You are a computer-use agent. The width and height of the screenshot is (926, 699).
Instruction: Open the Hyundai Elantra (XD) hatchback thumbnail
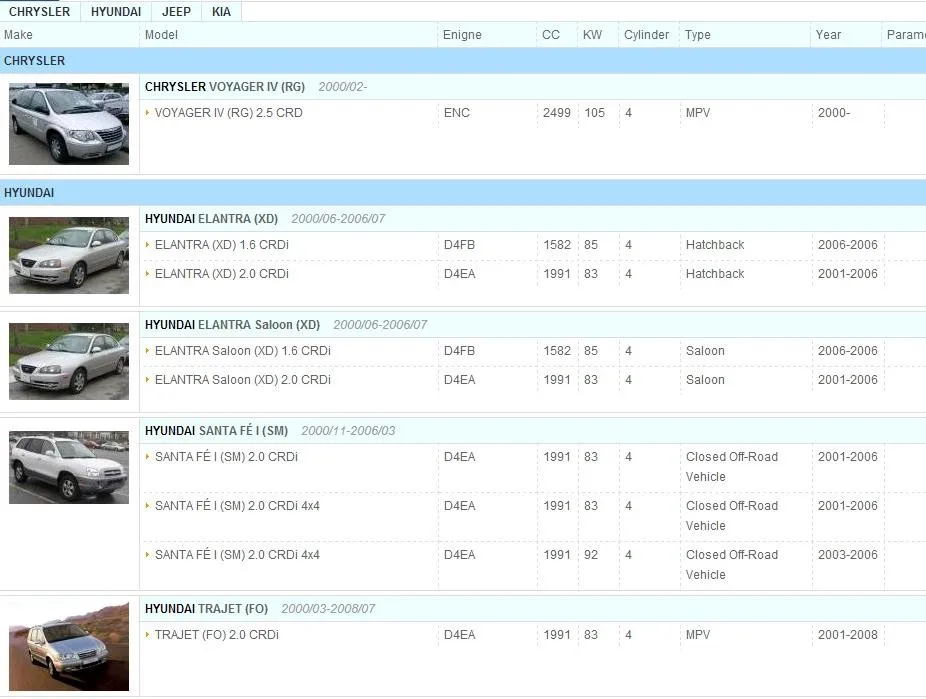(x=69, y=255)
